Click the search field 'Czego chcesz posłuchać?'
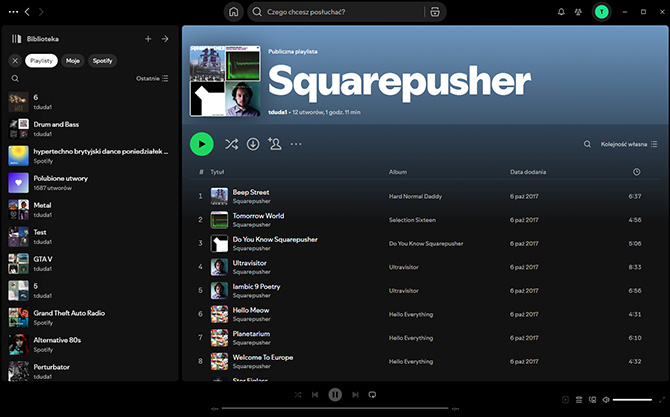 [x=335, y=12]
